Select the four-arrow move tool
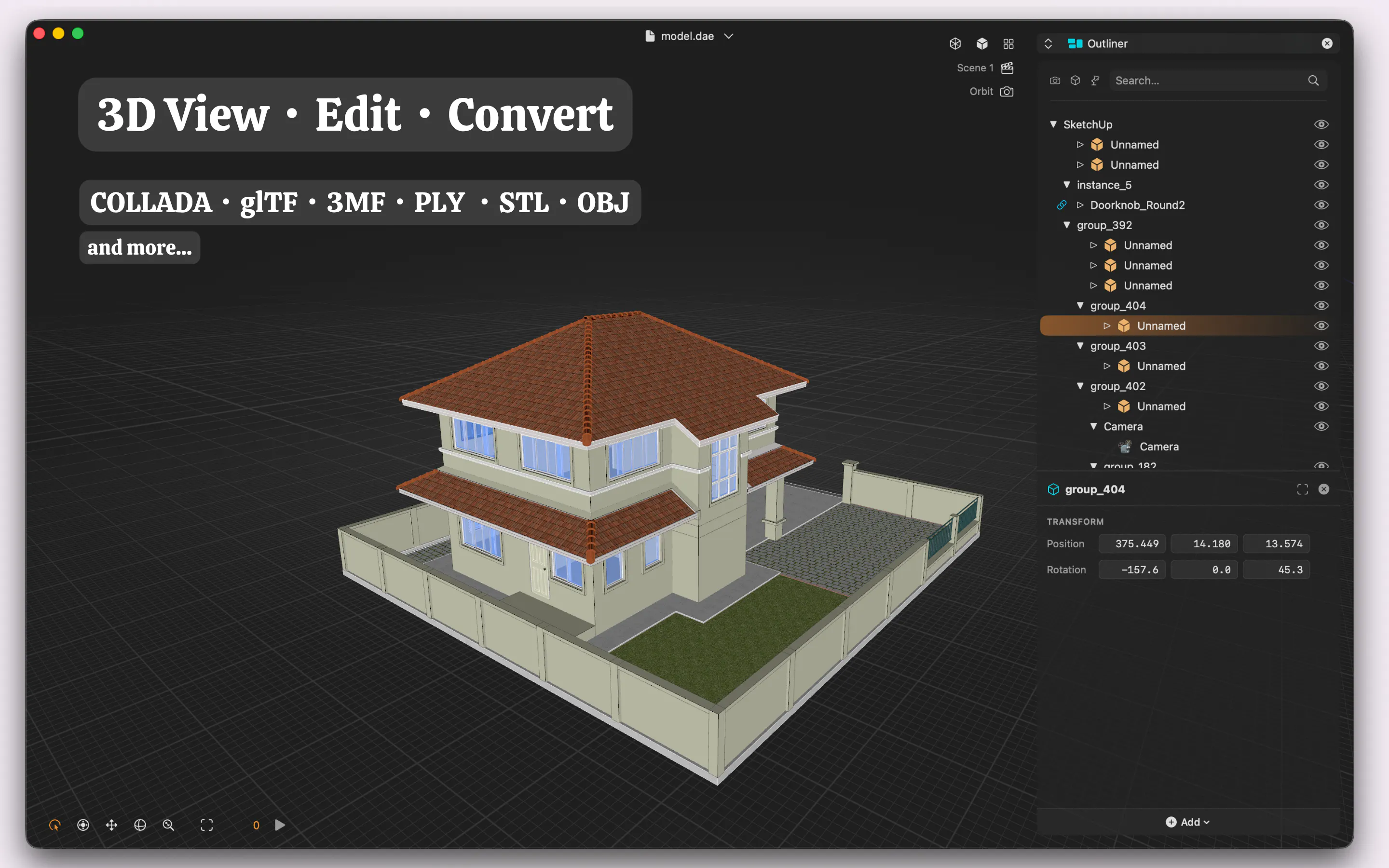Viewport: 1389px width, 868px height. (111, 825)
